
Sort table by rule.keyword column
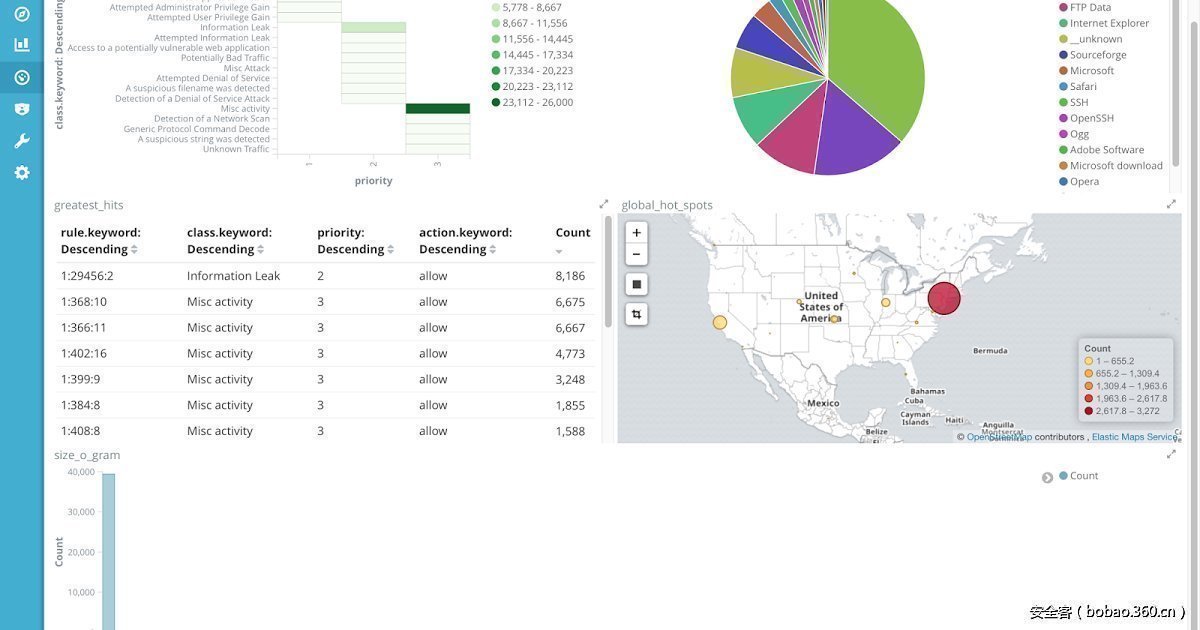(134, 249)
